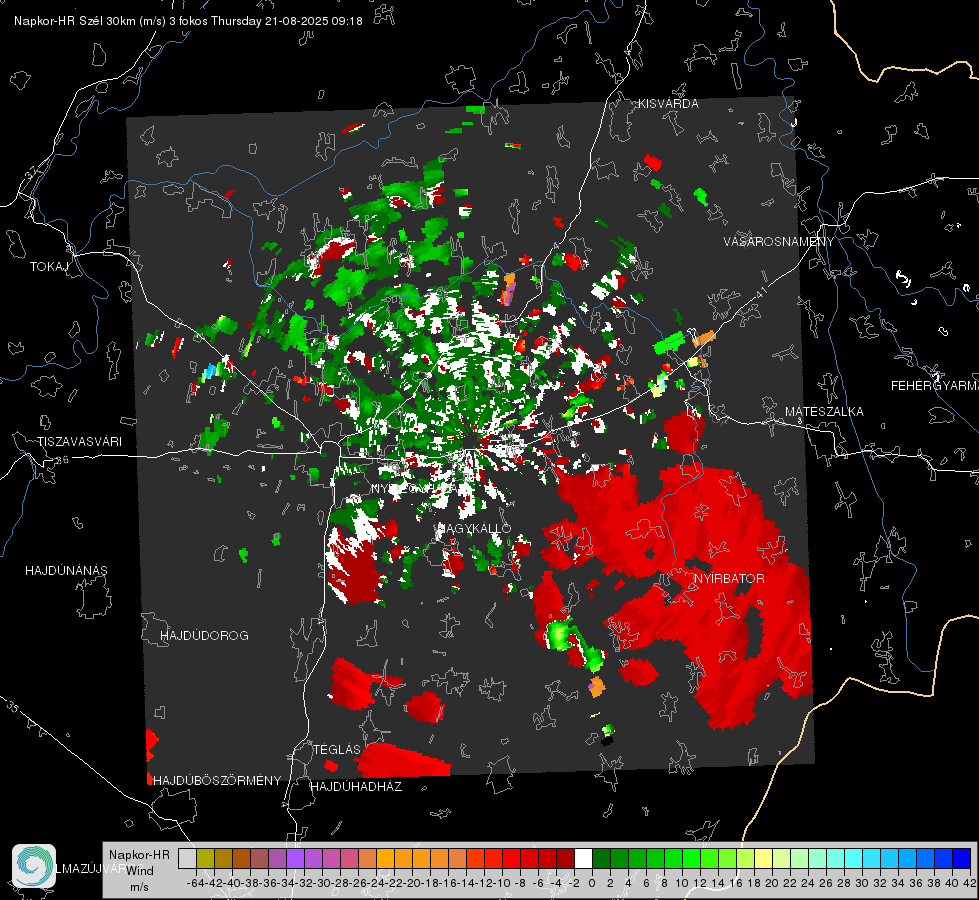Pick the olive swatch between -64 and -42
The image size is (979, 900).
(x=205, y=858)
